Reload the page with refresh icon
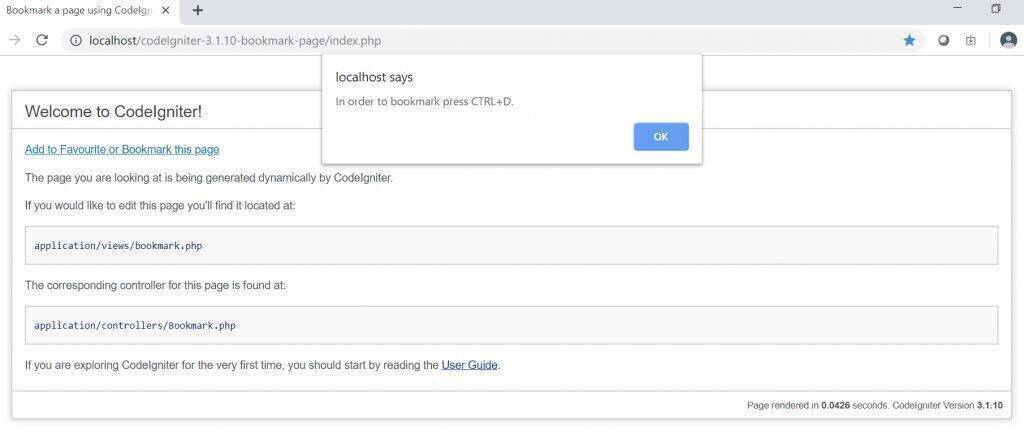 (x=42, y=40)
